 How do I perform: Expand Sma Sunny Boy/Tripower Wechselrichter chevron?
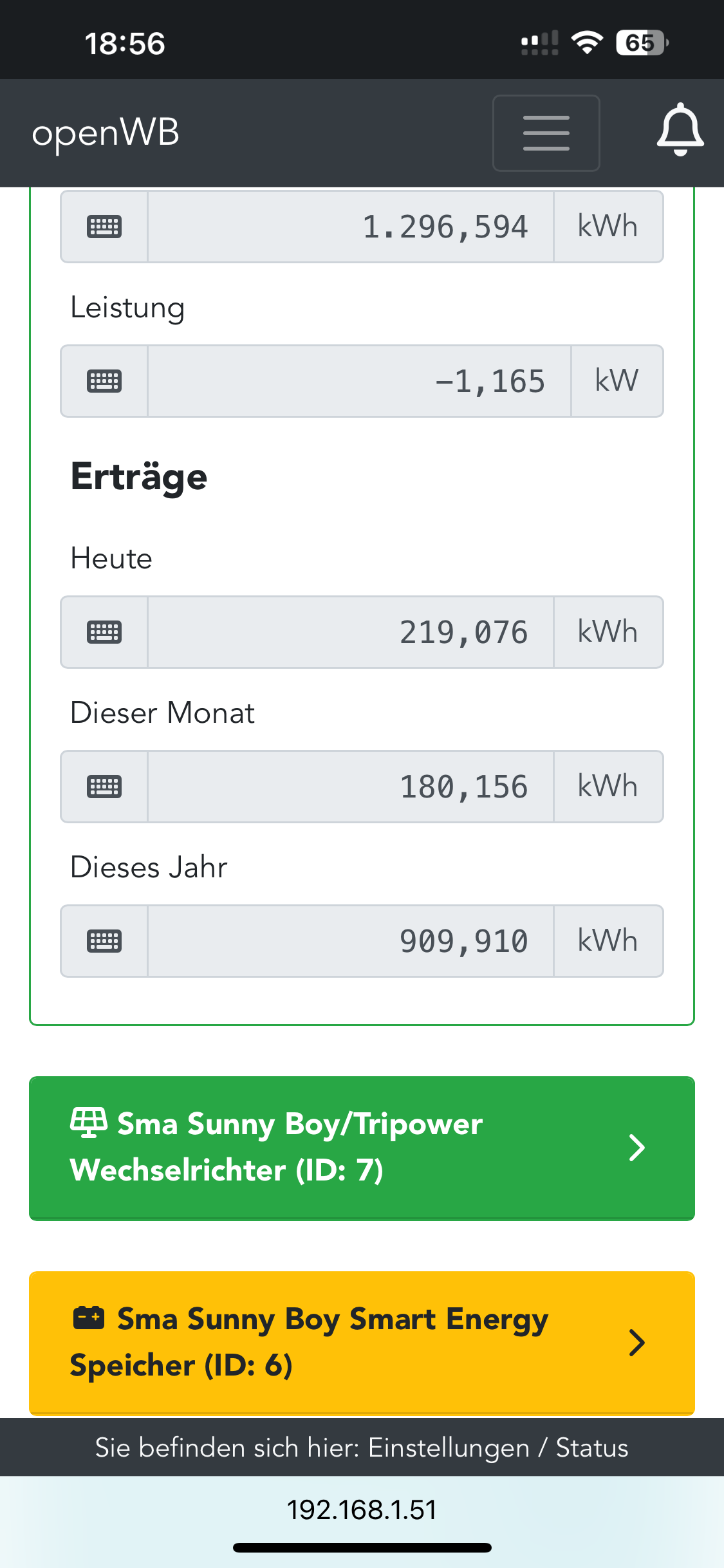636,1148
